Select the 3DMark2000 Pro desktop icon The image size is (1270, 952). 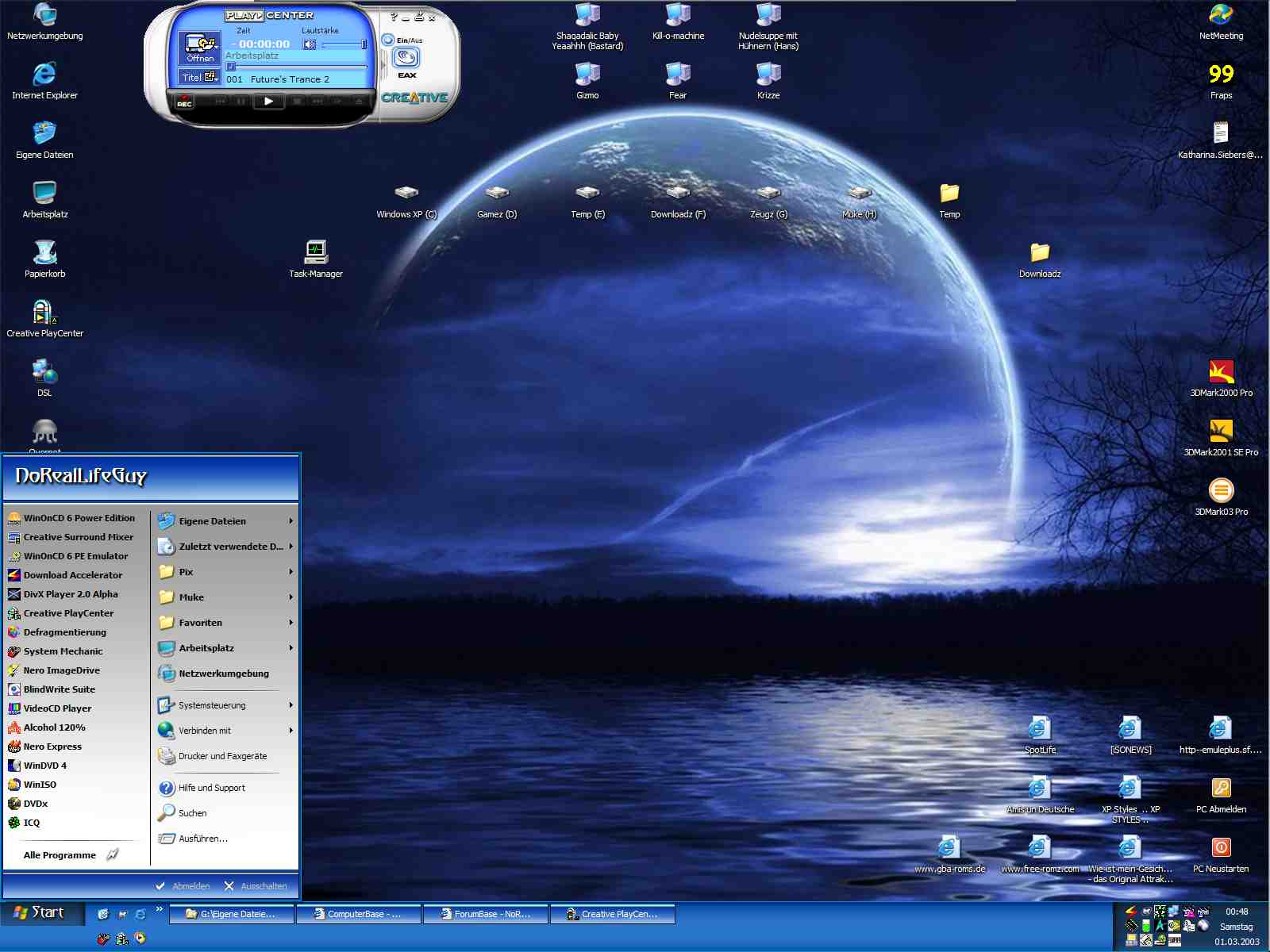(x=1221, y=378)
